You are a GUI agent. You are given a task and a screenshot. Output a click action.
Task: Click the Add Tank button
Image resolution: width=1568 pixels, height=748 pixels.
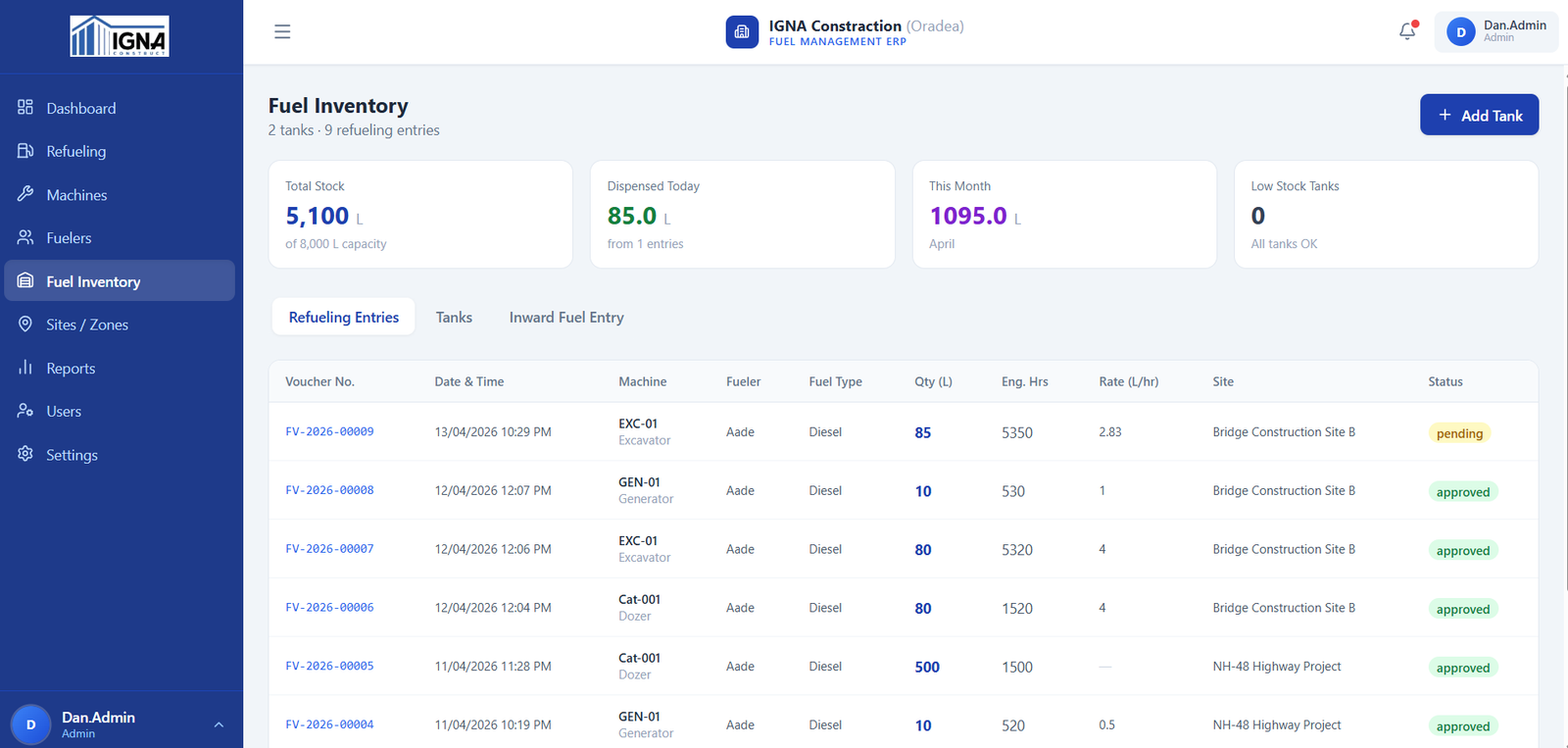click(x=1479, y=115)
